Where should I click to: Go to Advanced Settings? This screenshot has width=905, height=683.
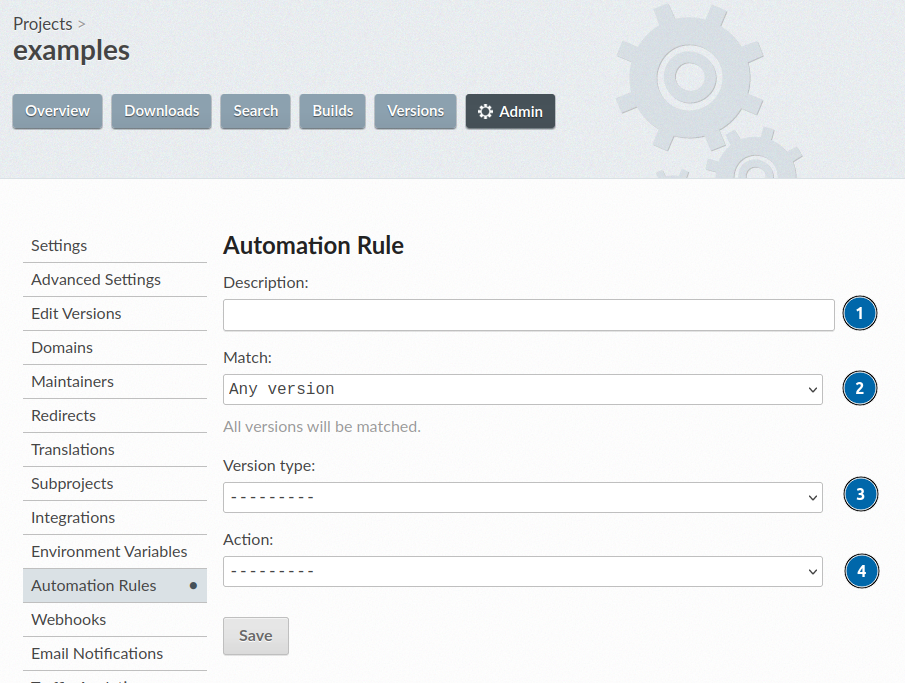click(95, 279)
